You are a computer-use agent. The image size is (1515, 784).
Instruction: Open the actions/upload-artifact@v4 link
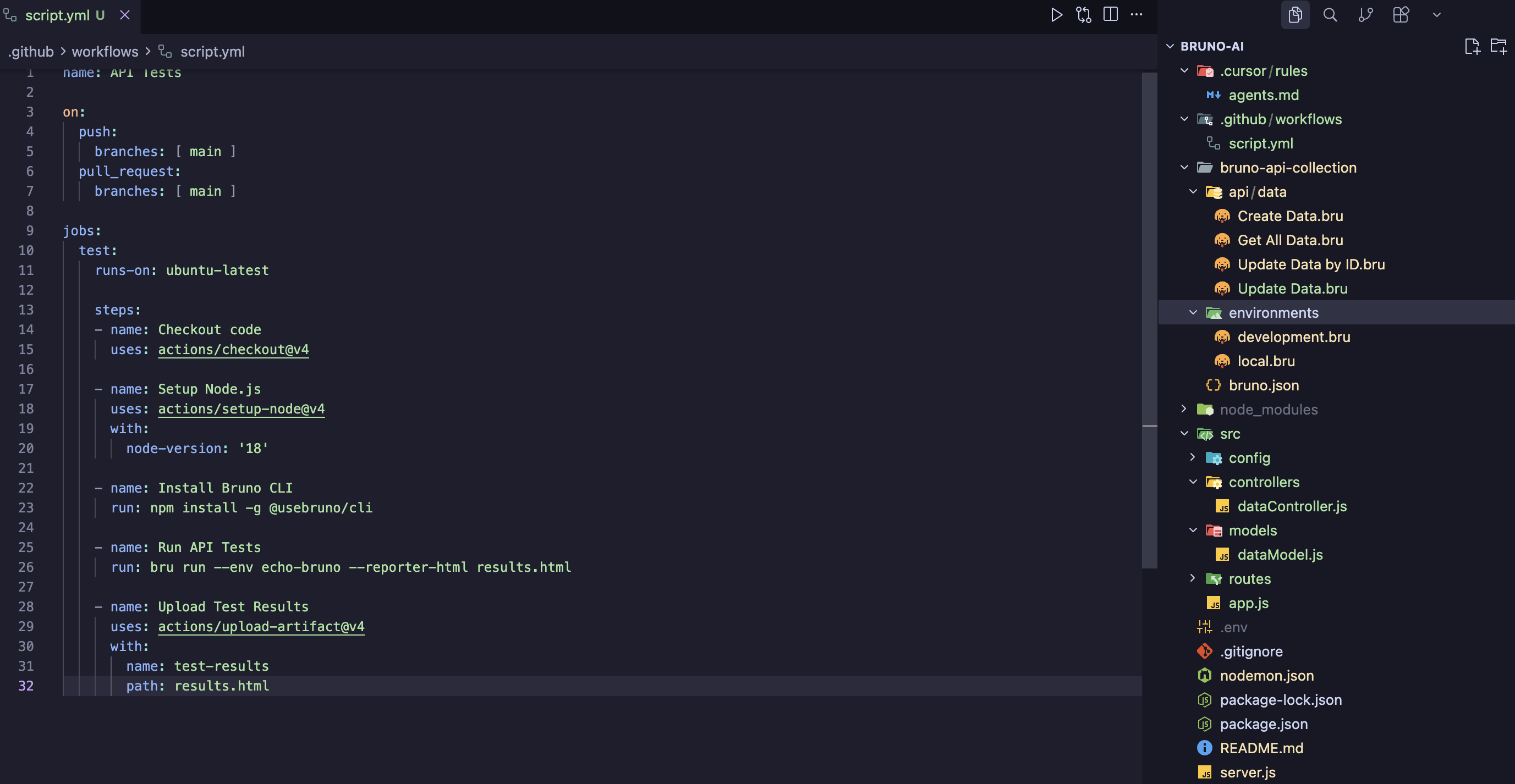pyautogui.click(x=261, y=627)
